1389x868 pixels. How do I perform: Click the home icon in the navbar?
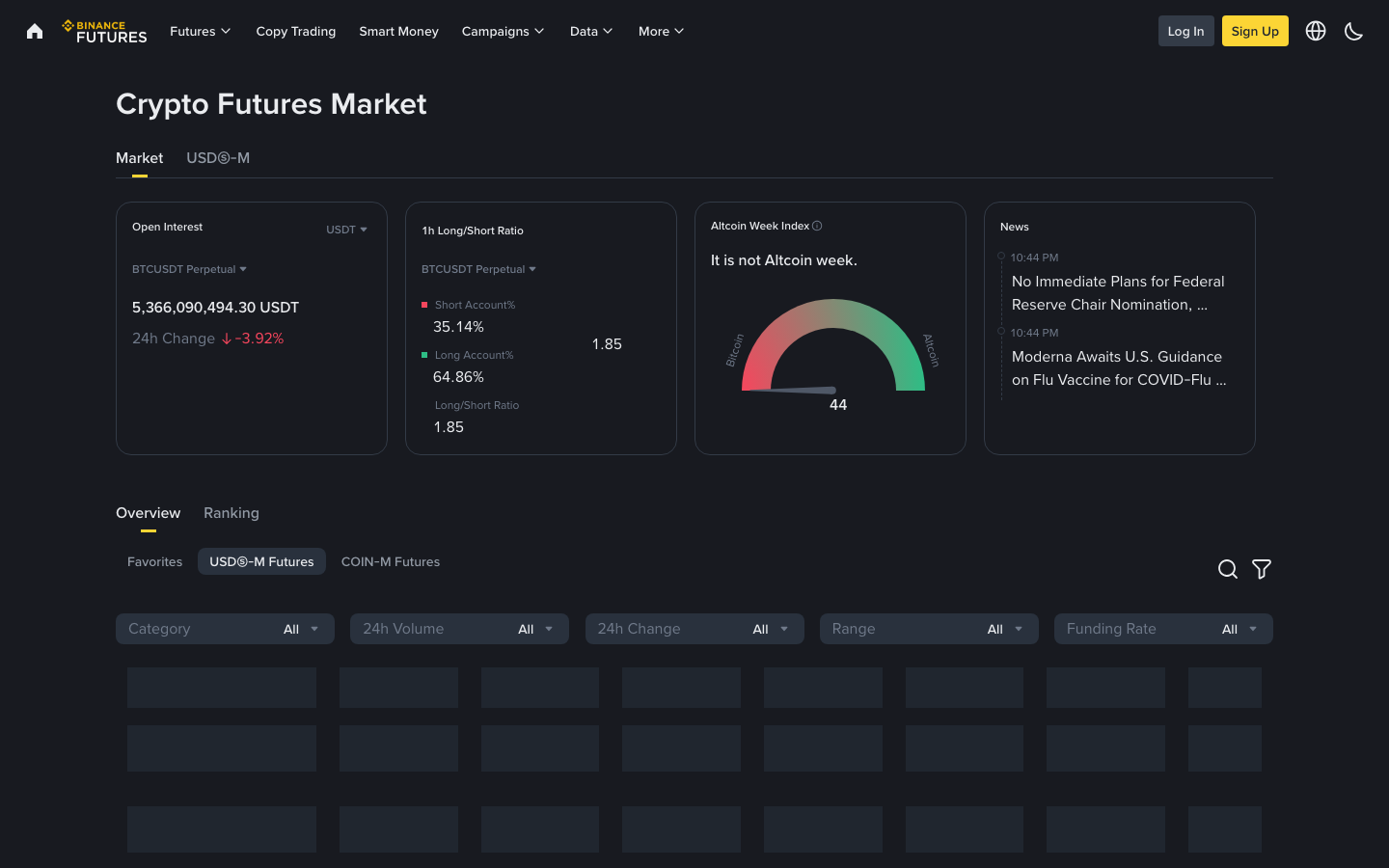pyautogui.click(x=35, y=31)
